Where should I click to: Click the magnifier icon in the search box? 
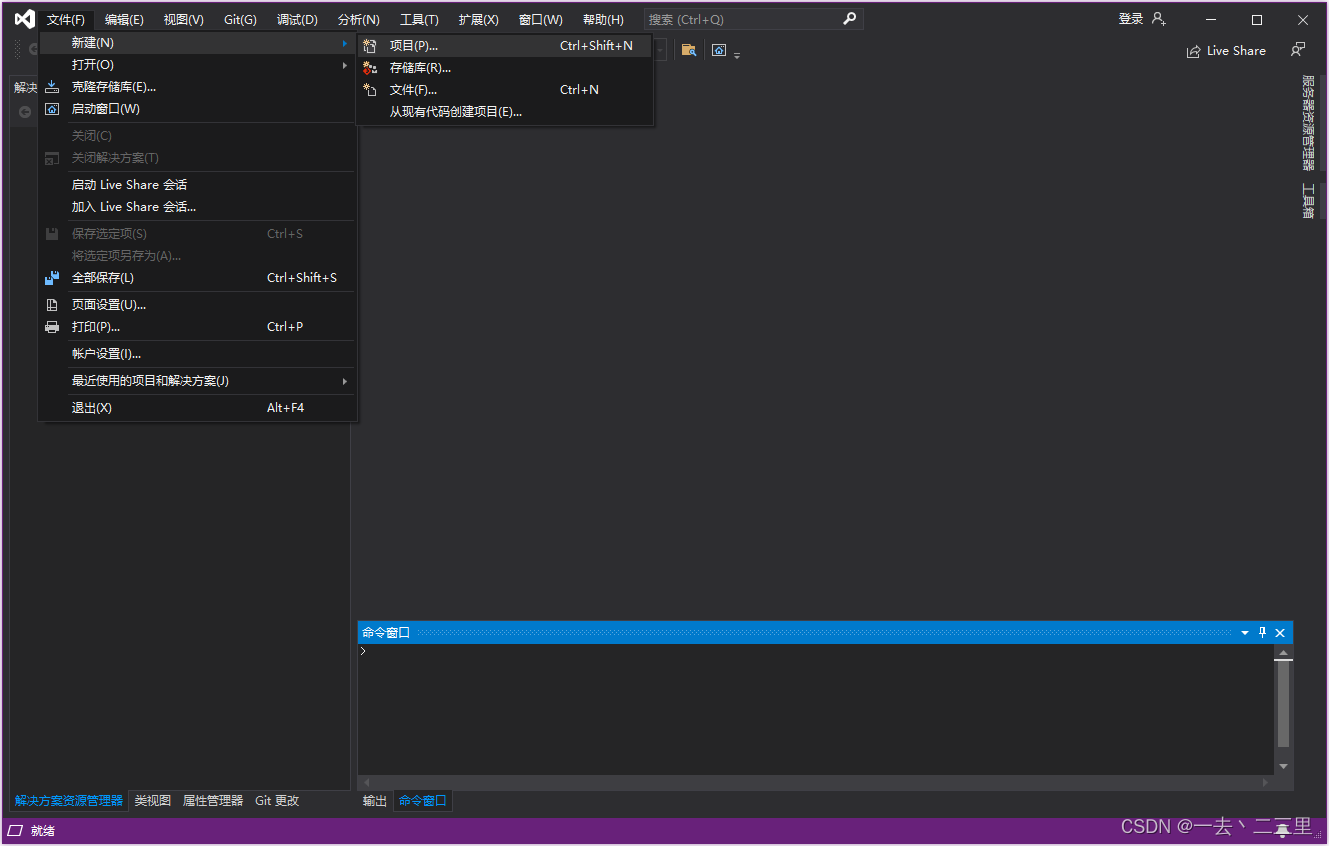pos(850,19)
